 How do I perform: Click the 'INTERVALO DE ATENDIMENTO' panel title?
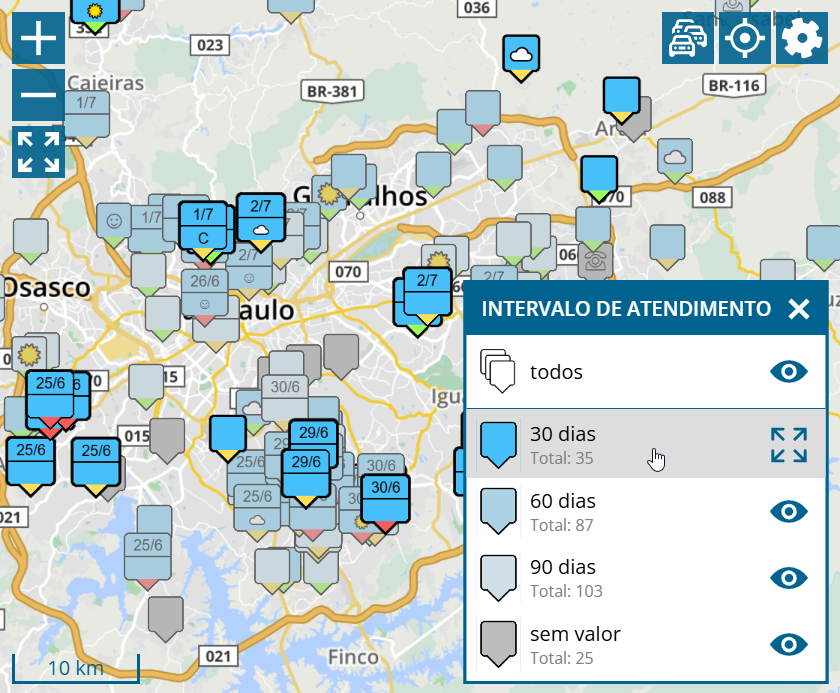[x=626, y=309]
